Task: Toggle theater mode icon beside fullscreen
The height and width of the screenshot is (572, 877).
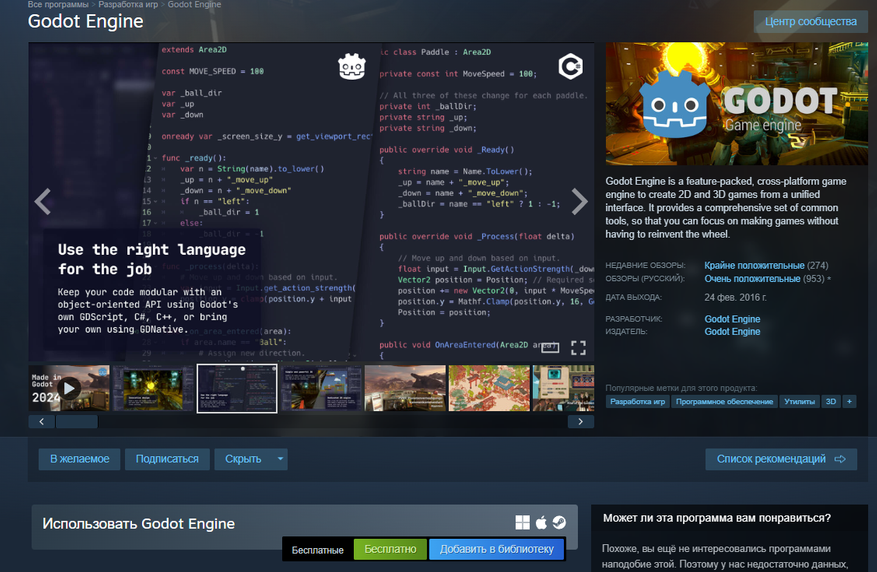Action: (x=550, y=348)
